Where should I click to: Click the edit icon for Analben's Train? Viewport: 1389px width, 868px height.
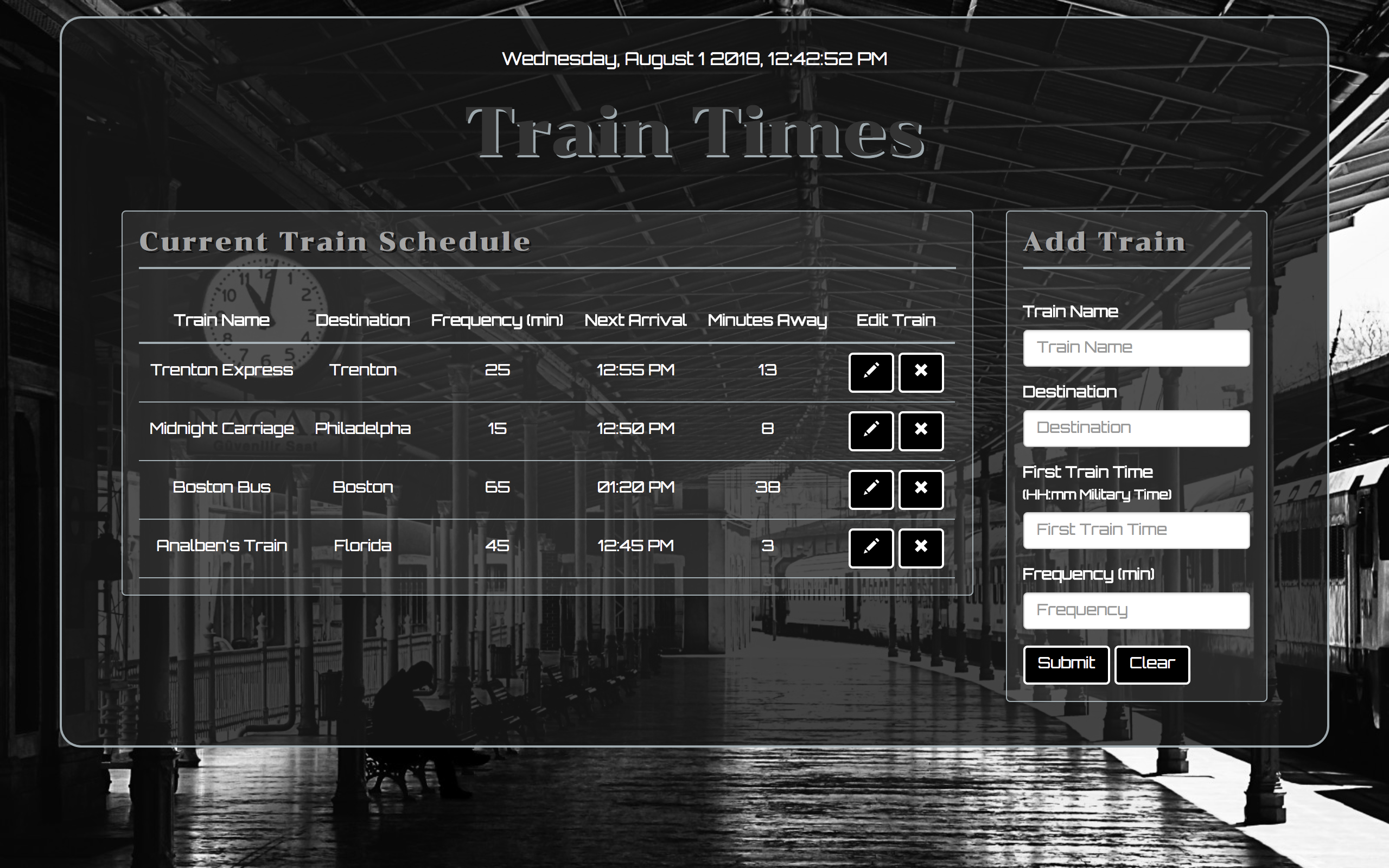pos(870,546)
